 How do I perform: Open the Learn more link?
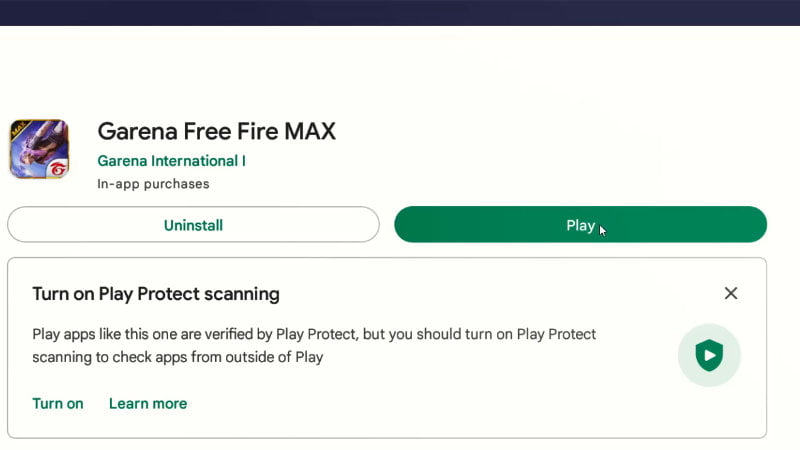148,404
